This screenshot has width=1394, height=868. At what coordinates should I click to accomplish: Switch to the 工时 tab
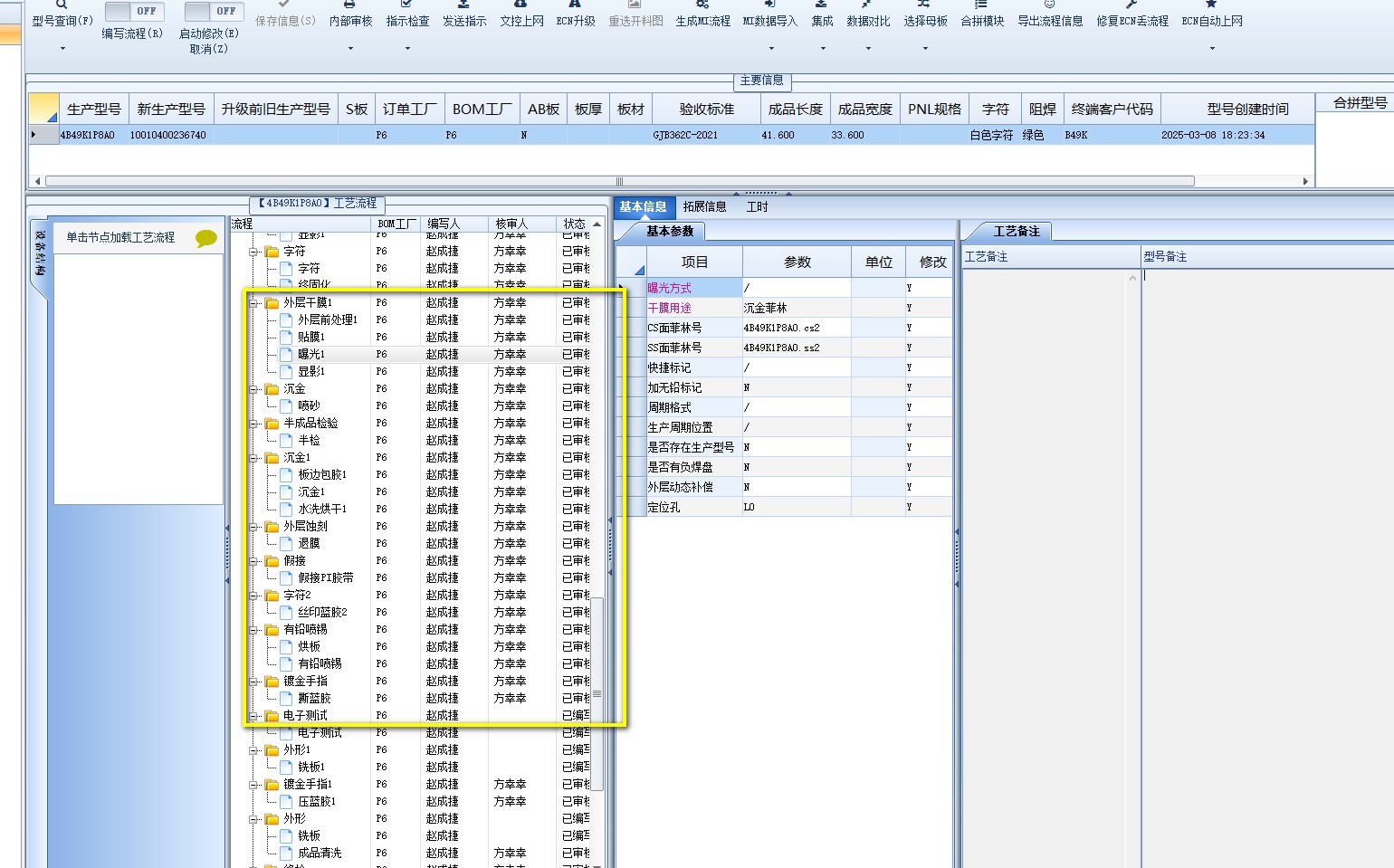(757, 206)
